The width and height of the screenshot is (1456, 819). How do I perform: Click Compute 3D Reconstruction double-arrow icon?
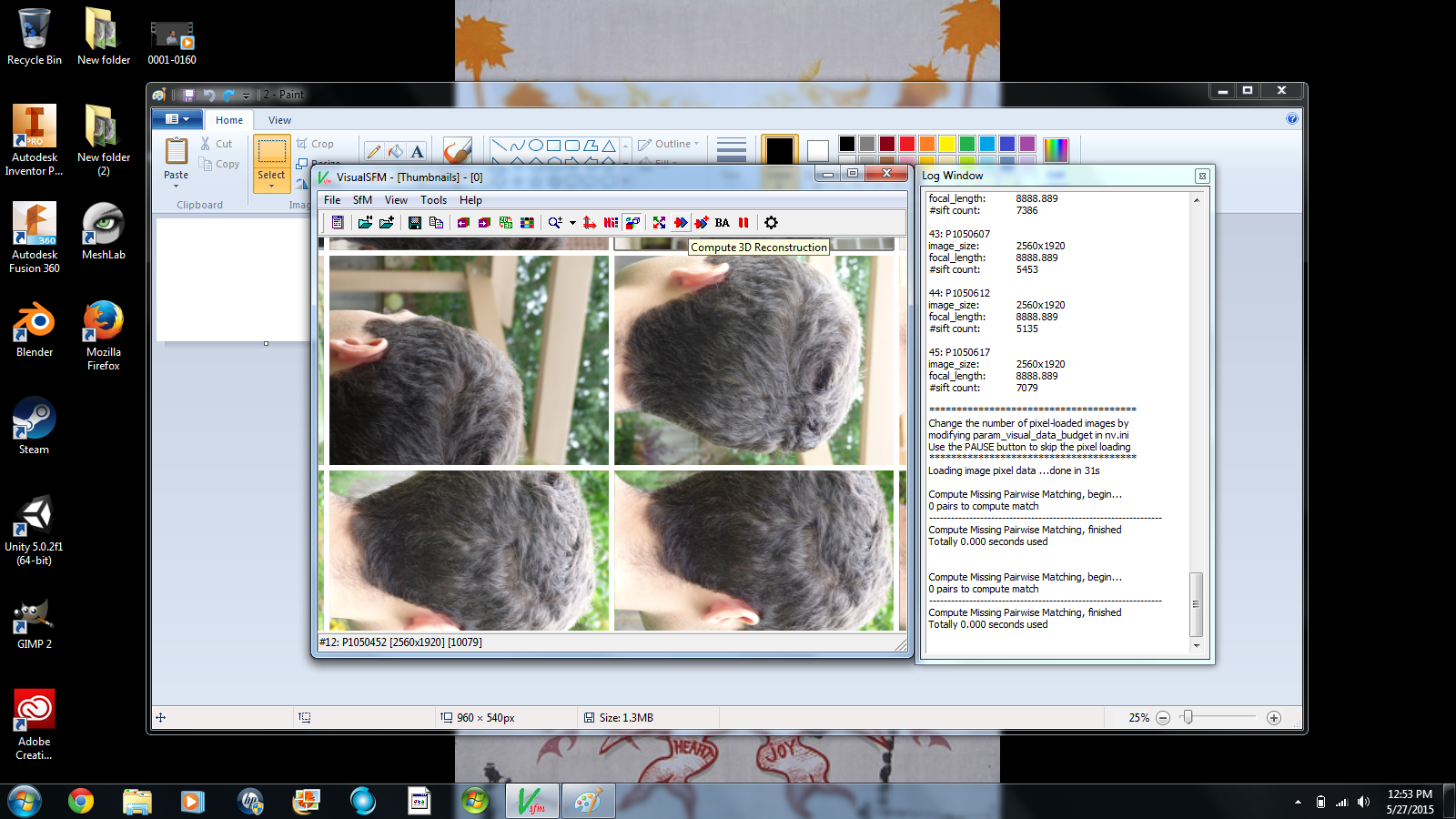681,223
